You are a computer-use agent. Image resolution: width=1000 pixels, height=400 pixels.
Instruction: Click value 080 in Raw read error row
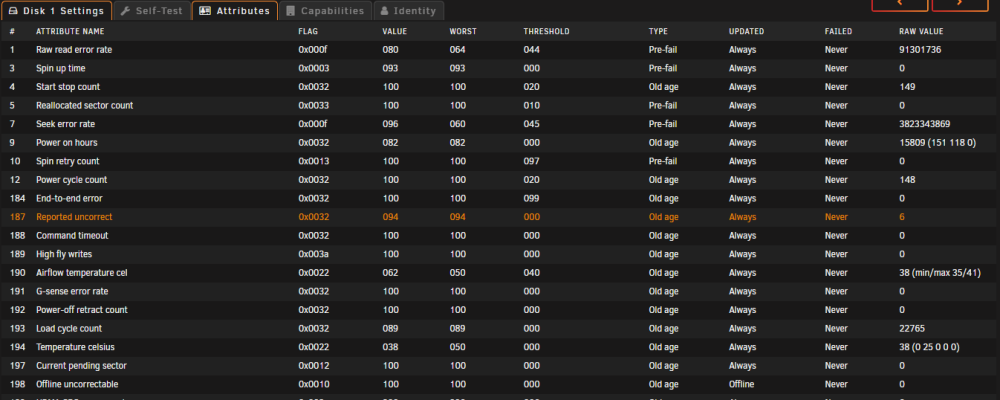390,50
